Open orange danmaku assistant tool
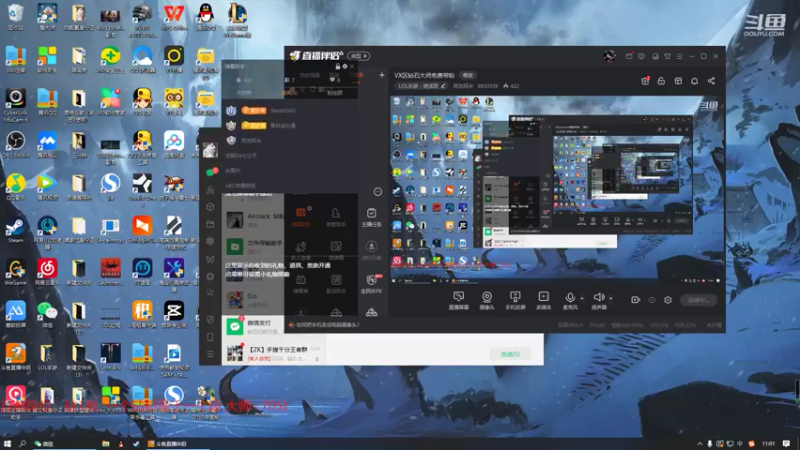Image resolution: width=800 pixels, height=450 pixels. pos(301,216)
